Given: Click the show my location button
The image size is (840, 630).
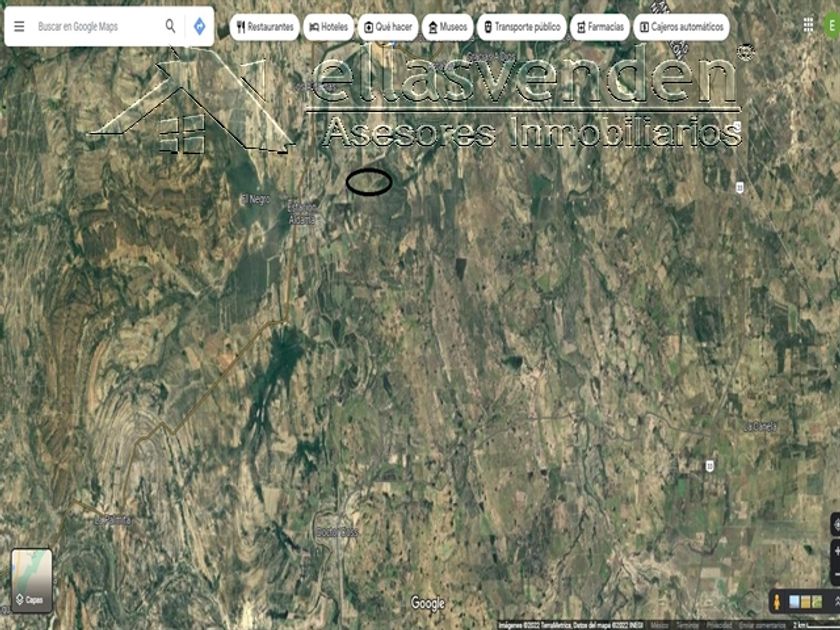Looking at the screenshot, I should pos(836,524).
